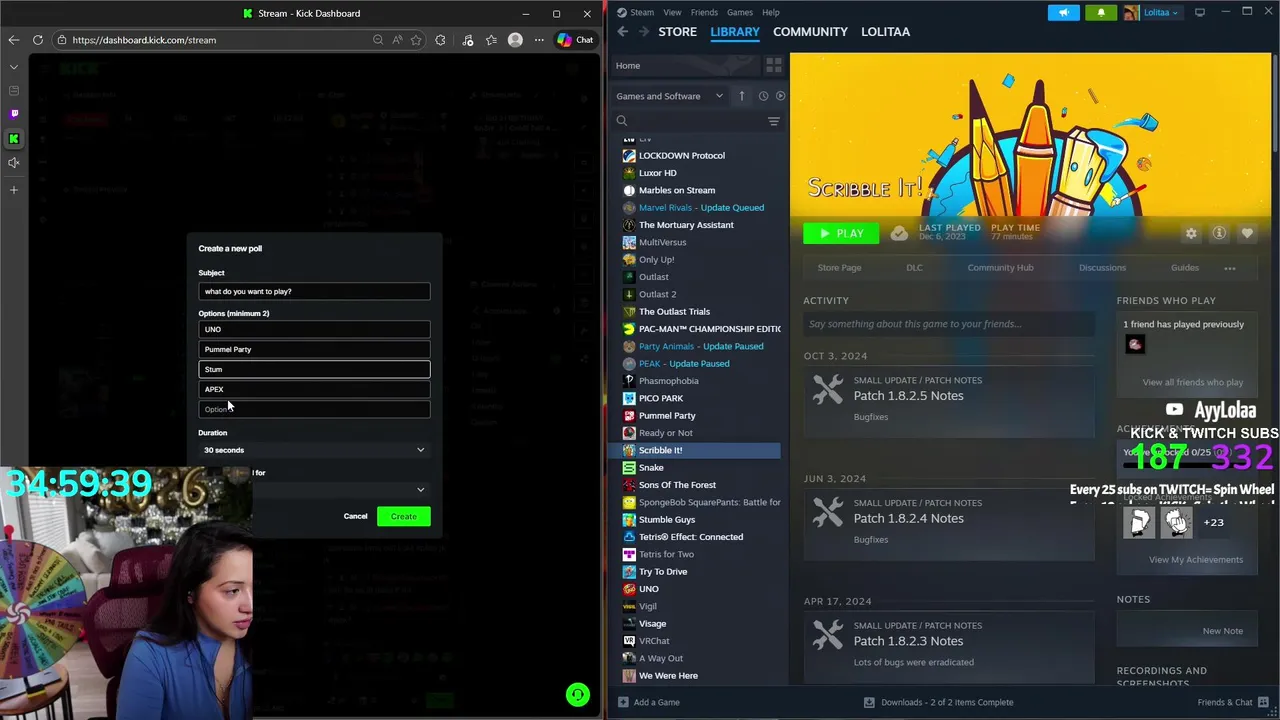Open the library advanced filter icon

pyautogui.click(x=773, y=121)
